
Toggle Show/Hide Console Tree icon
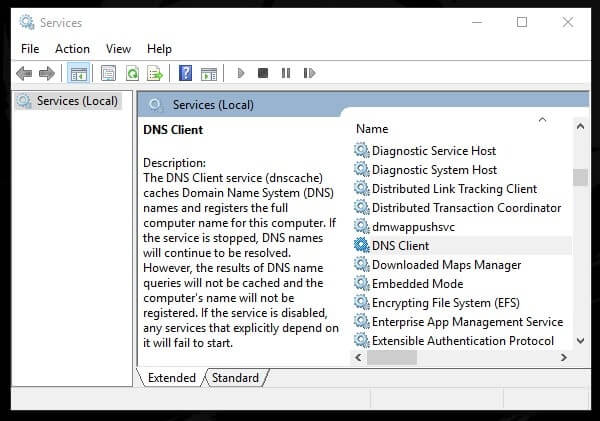(78, 73)
